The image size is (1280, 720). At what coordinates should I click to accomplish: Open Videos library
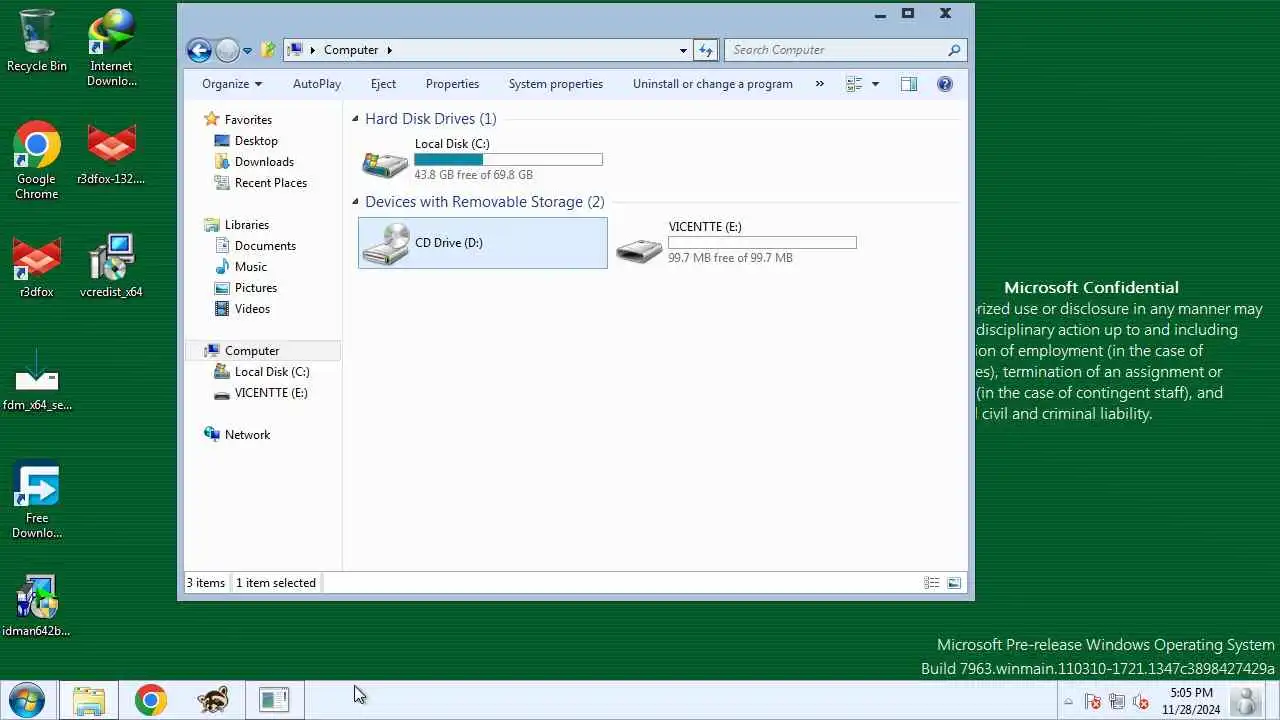coord(252,309)
